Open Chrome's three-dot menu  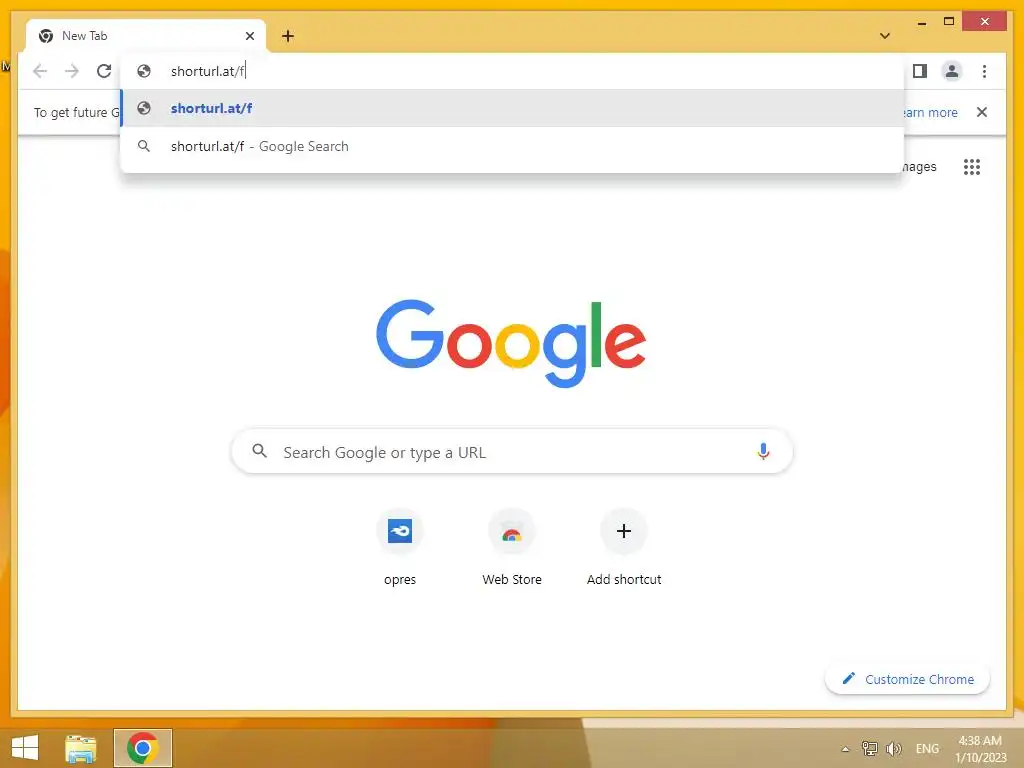coord(984,71)
